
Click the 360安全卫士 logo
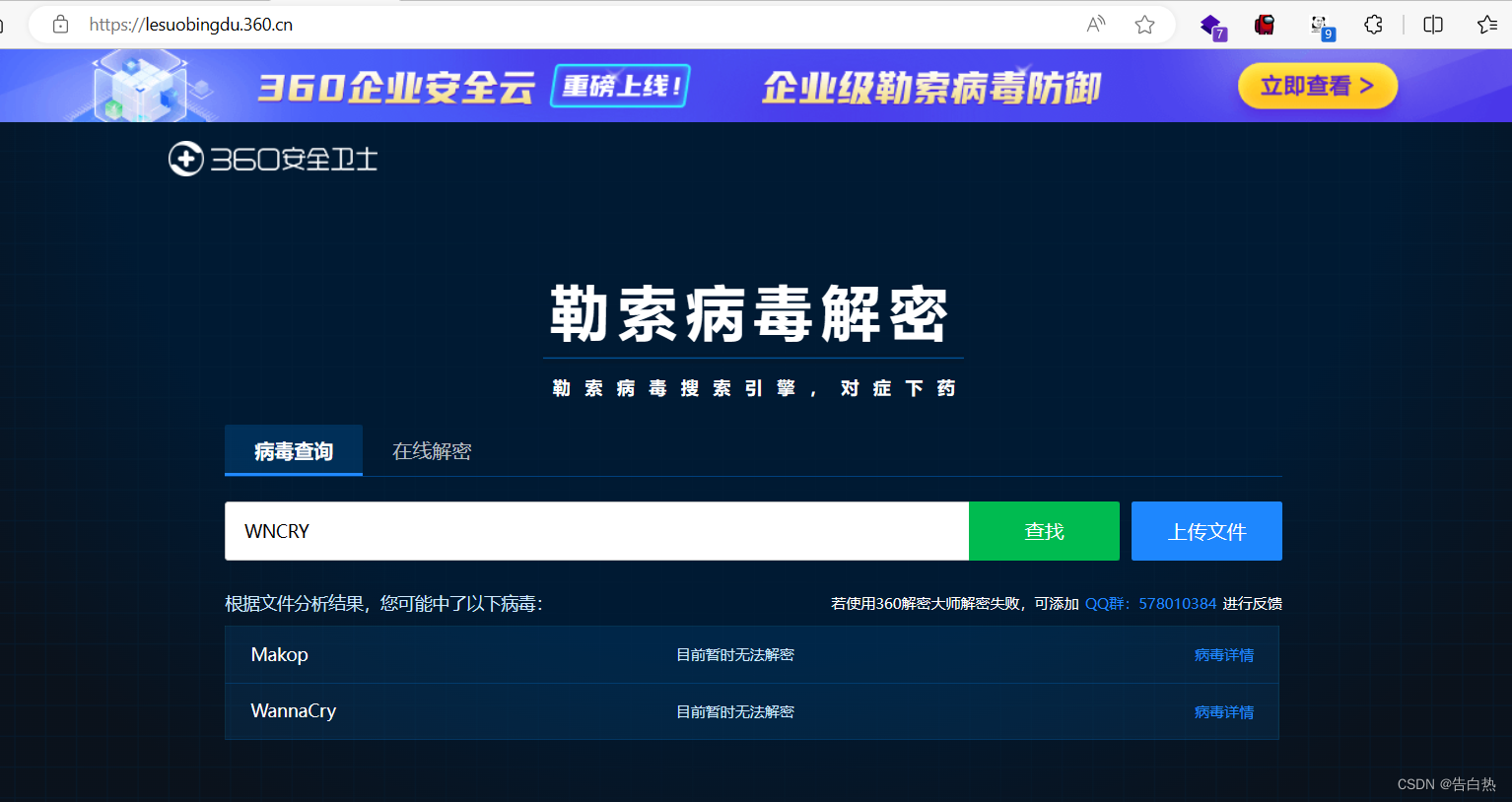[273, 159]
